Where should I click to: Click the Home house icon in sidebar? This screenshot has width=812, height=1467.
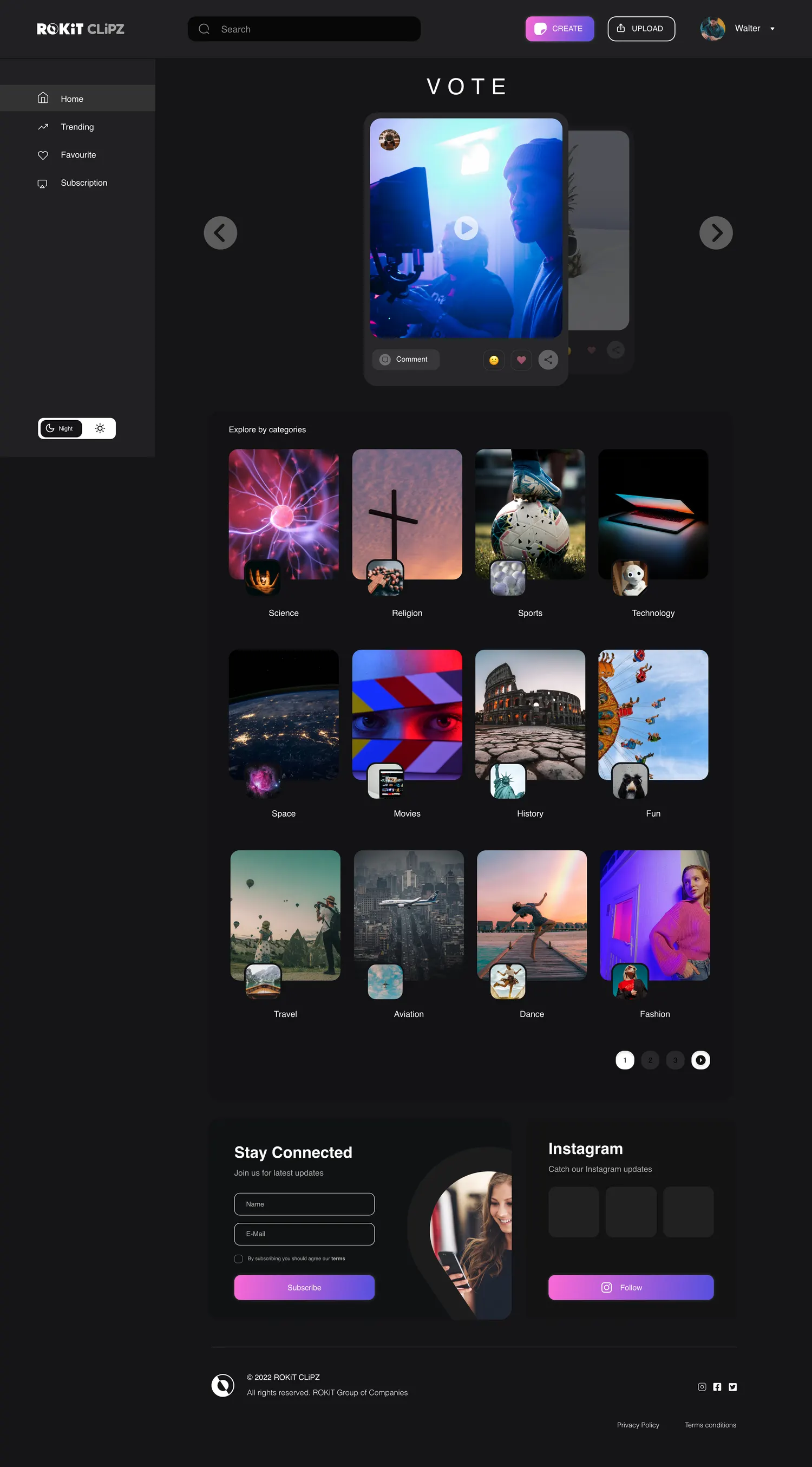click(43, 98)
